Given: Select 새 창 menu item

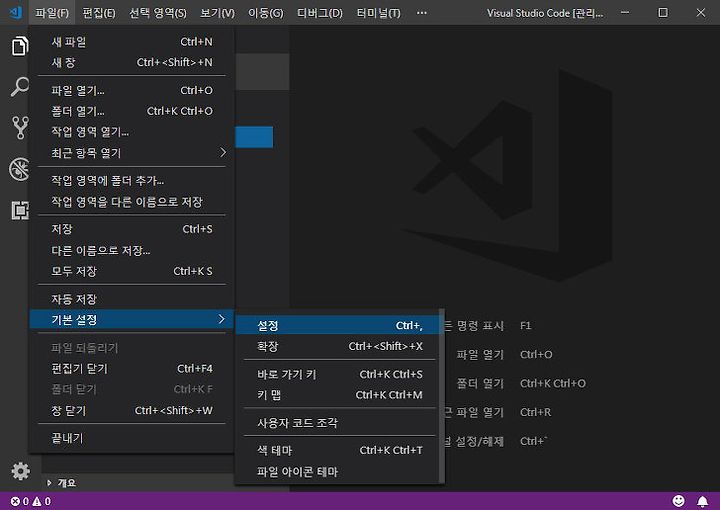Looking at the screenshot, I should [x=132, y=62].
